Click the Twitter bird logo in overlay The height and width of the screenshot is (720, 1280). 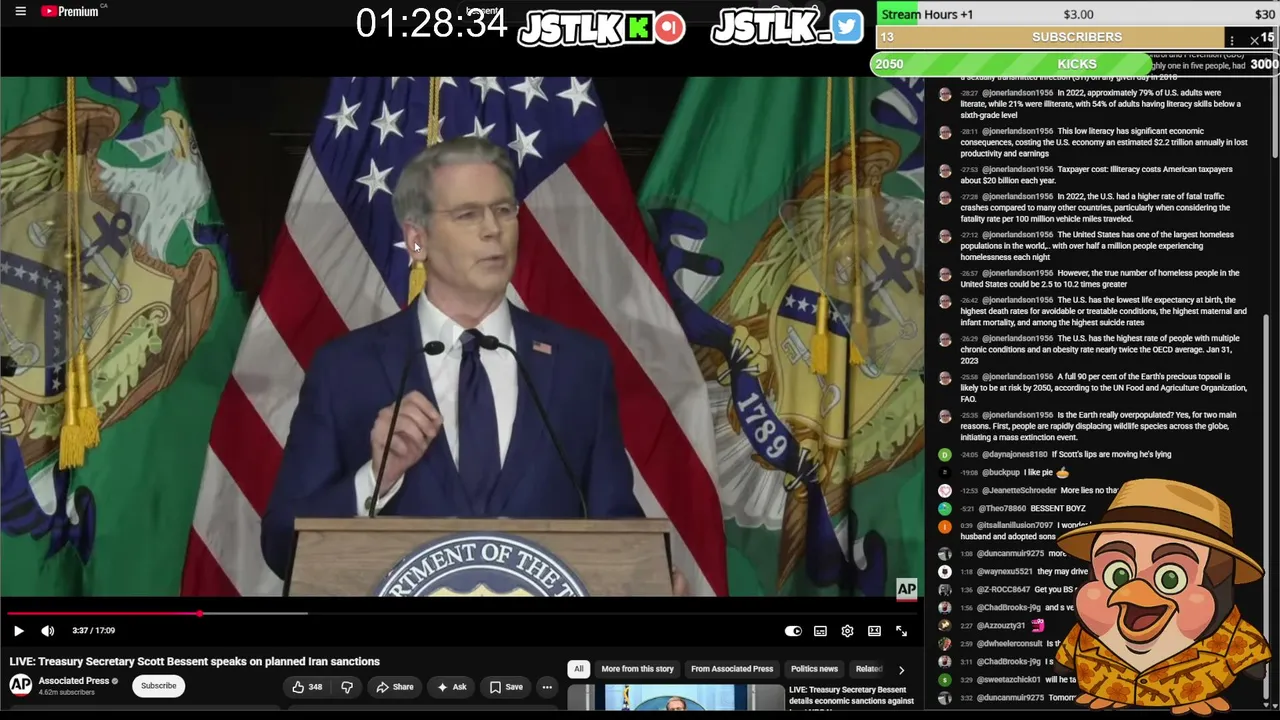(x=846, y=27)
